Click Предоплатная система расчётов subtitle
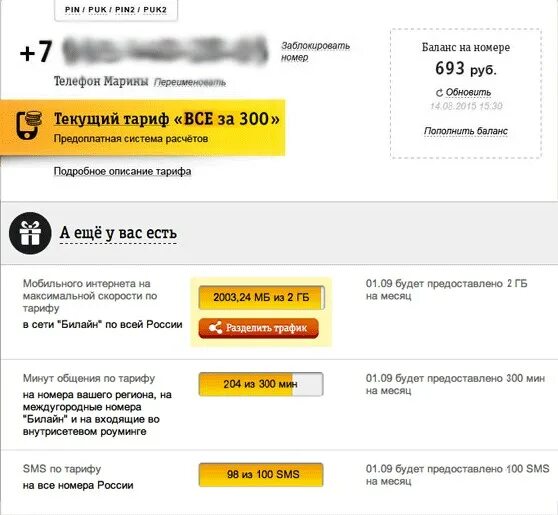 tap(131, 138)
